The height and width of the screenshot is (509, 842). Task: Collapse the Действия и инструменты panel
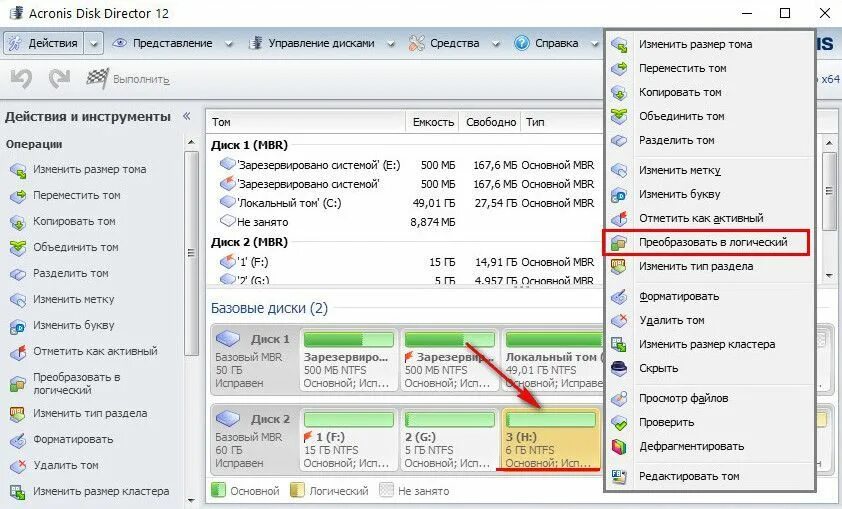pos(186,116)
